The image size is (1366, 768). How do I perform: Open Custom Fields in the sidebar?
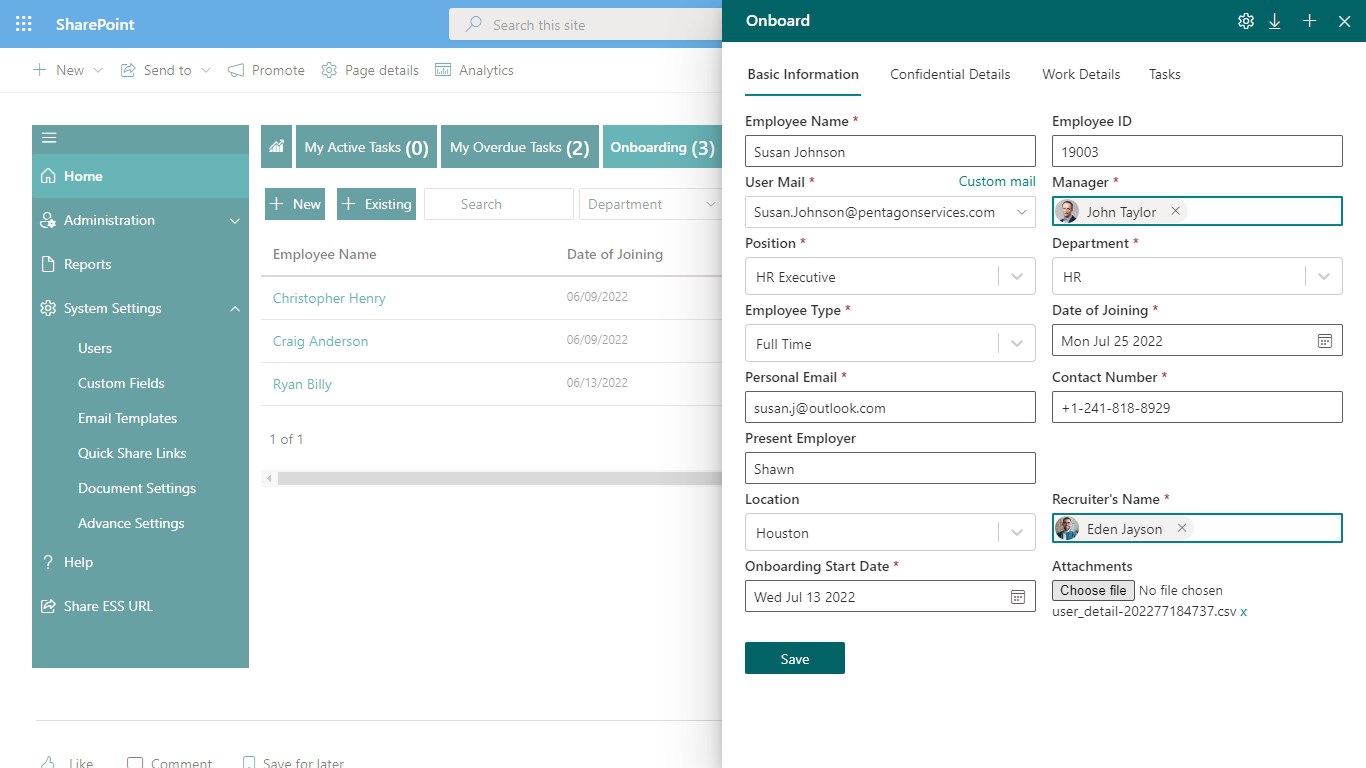pyautogui.click(x=121, y=383)
